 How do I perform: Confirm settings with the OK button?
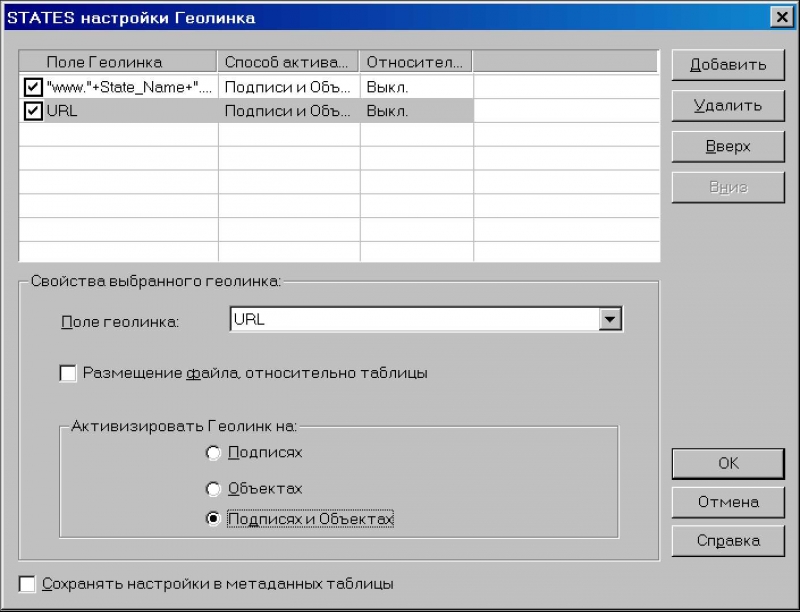pos(728,463)
